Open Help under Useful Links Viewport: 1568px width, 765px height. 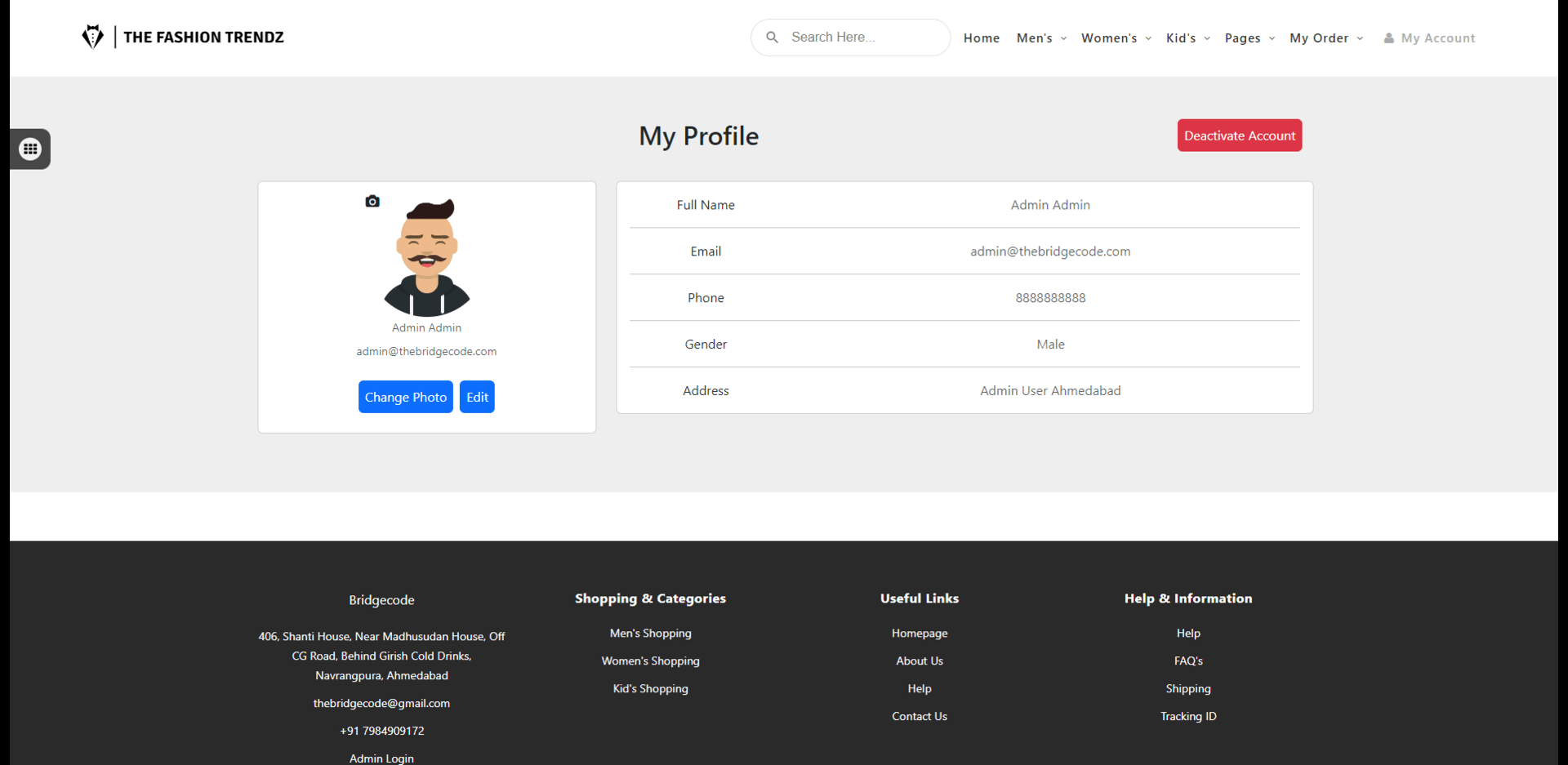(920, 689)
